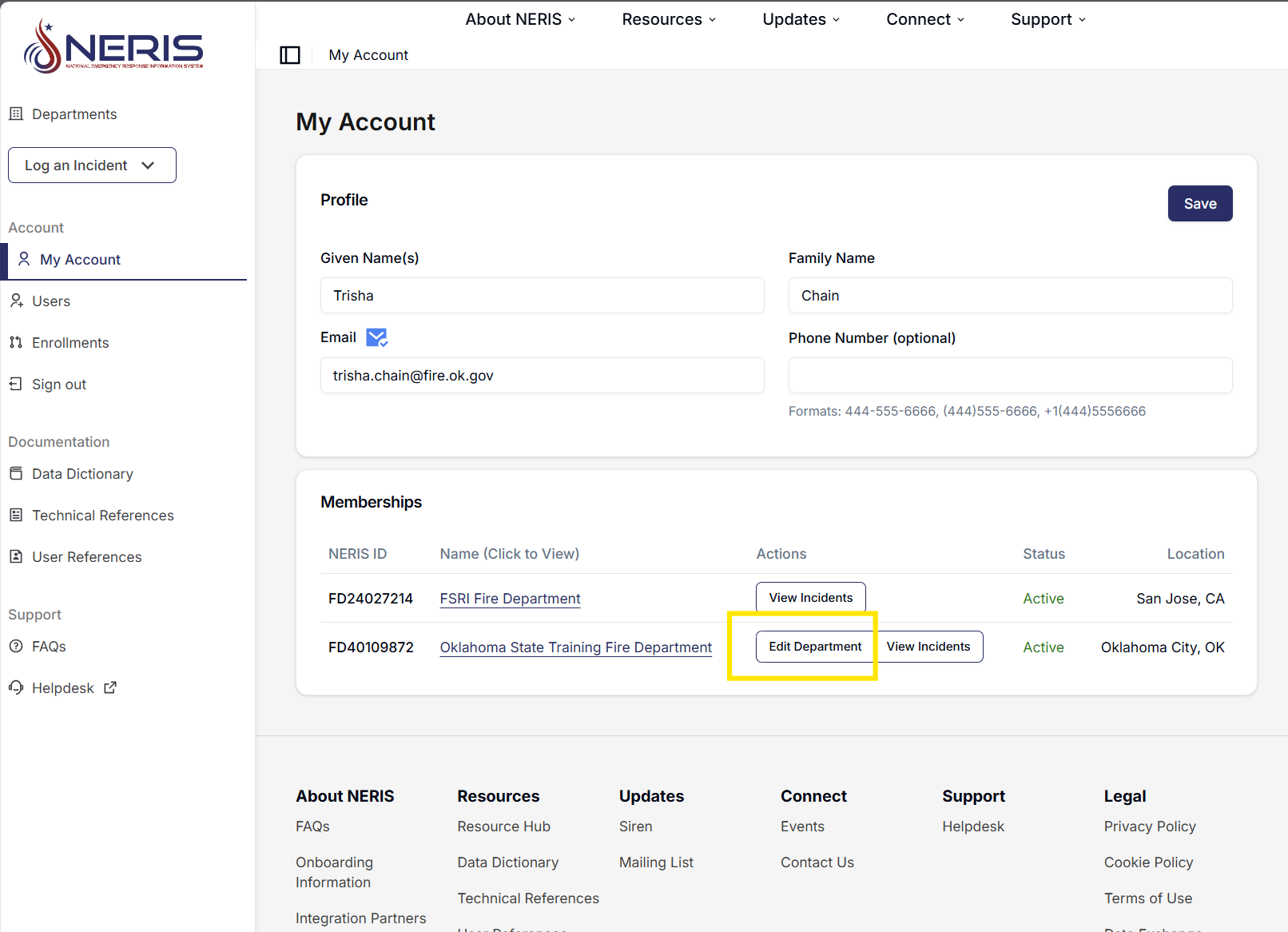Focus the Given Name(s) text field

542,296
